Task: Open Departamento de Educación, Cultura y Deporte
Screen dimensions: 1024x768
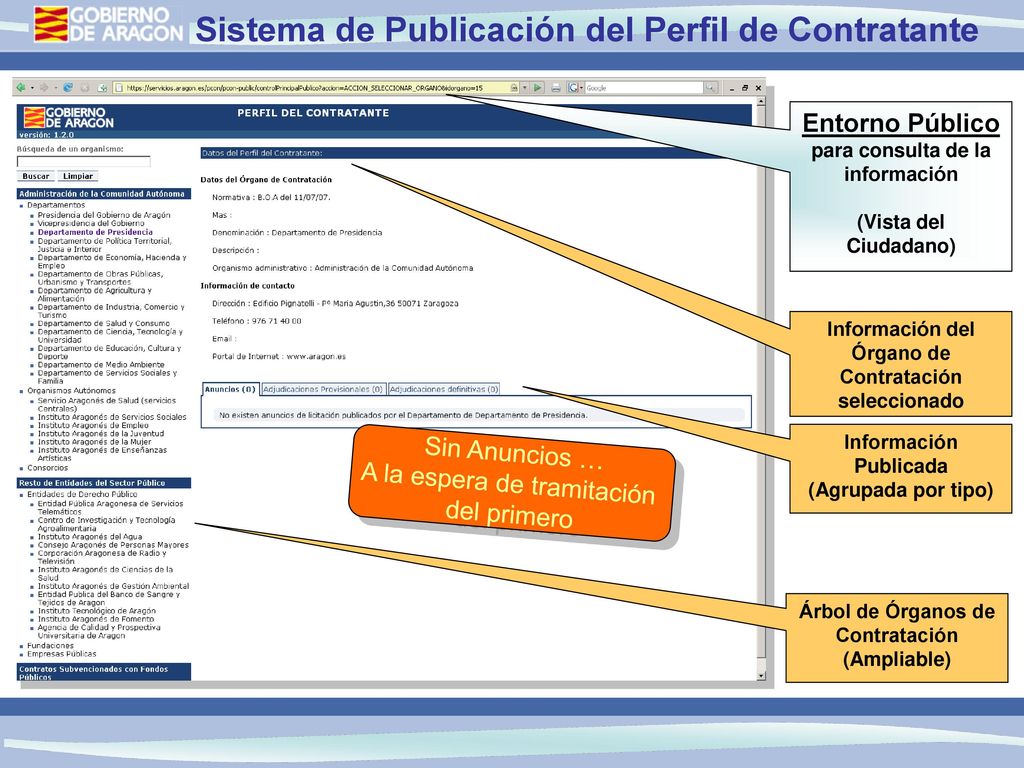Action: [109, 352]
